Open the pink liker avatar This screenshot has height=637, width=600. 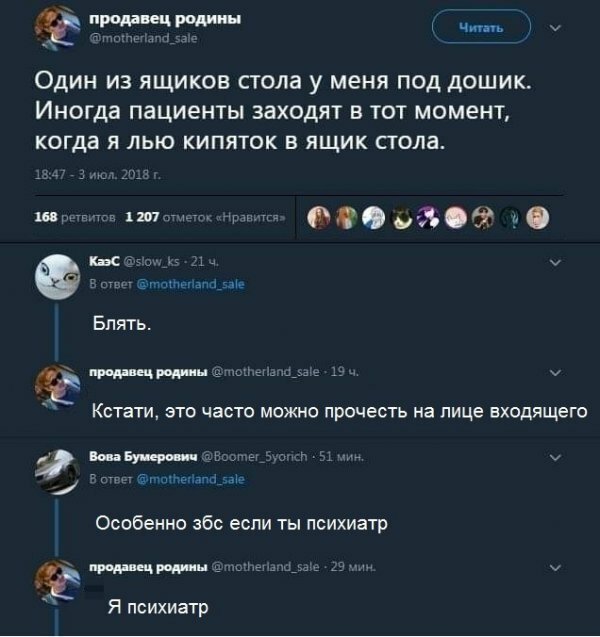coord(456,218)
